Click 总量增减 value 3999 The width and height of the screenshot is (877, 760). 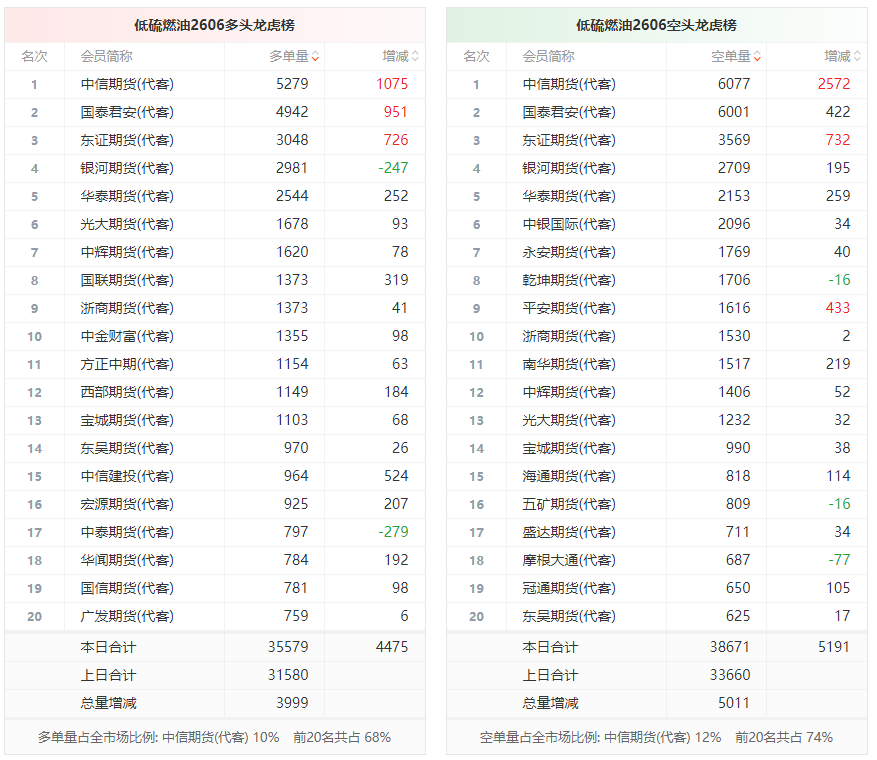292,703
